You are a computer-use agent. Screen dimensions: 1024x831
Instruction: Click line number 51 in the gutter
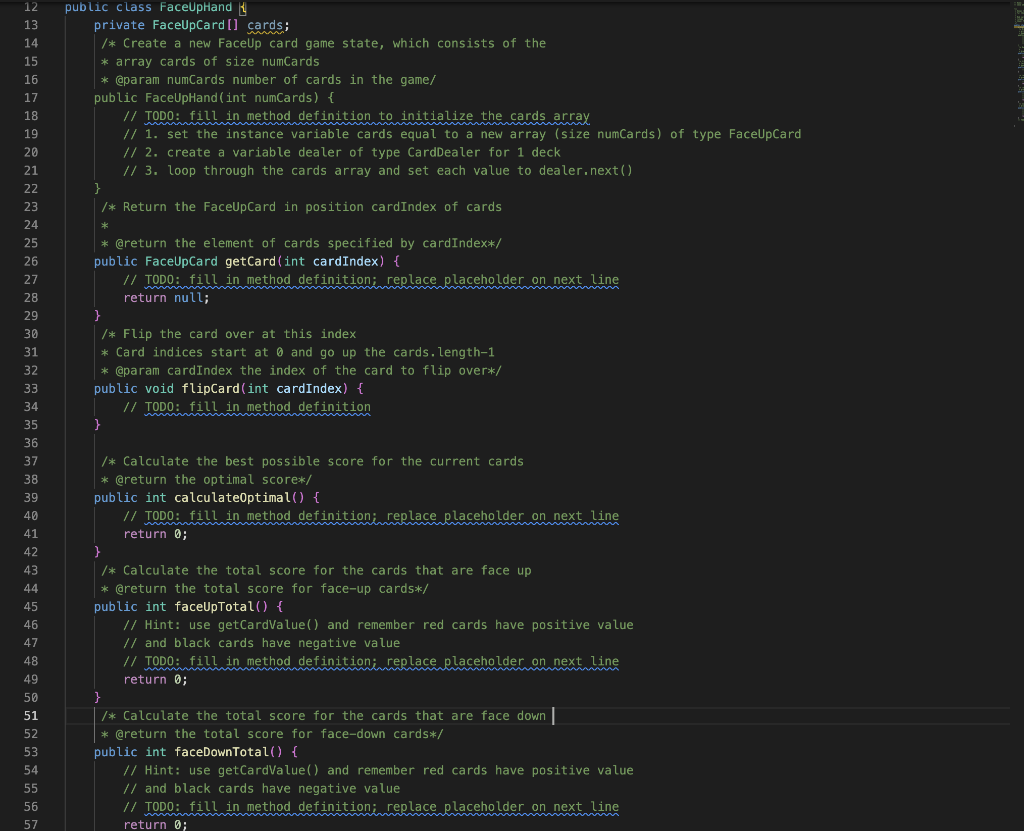pos(30,715)
